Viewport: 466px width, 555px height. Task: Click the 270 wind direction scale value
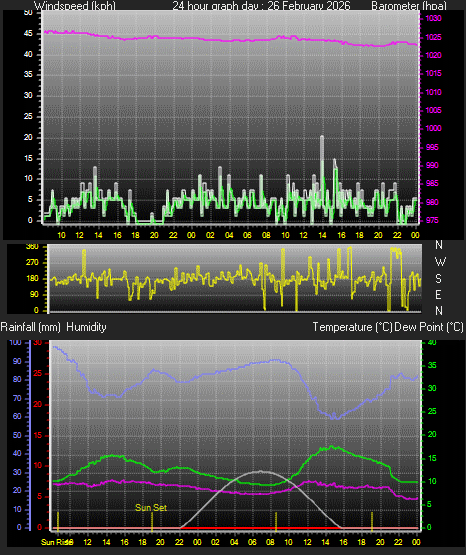(x=32, y=263)
